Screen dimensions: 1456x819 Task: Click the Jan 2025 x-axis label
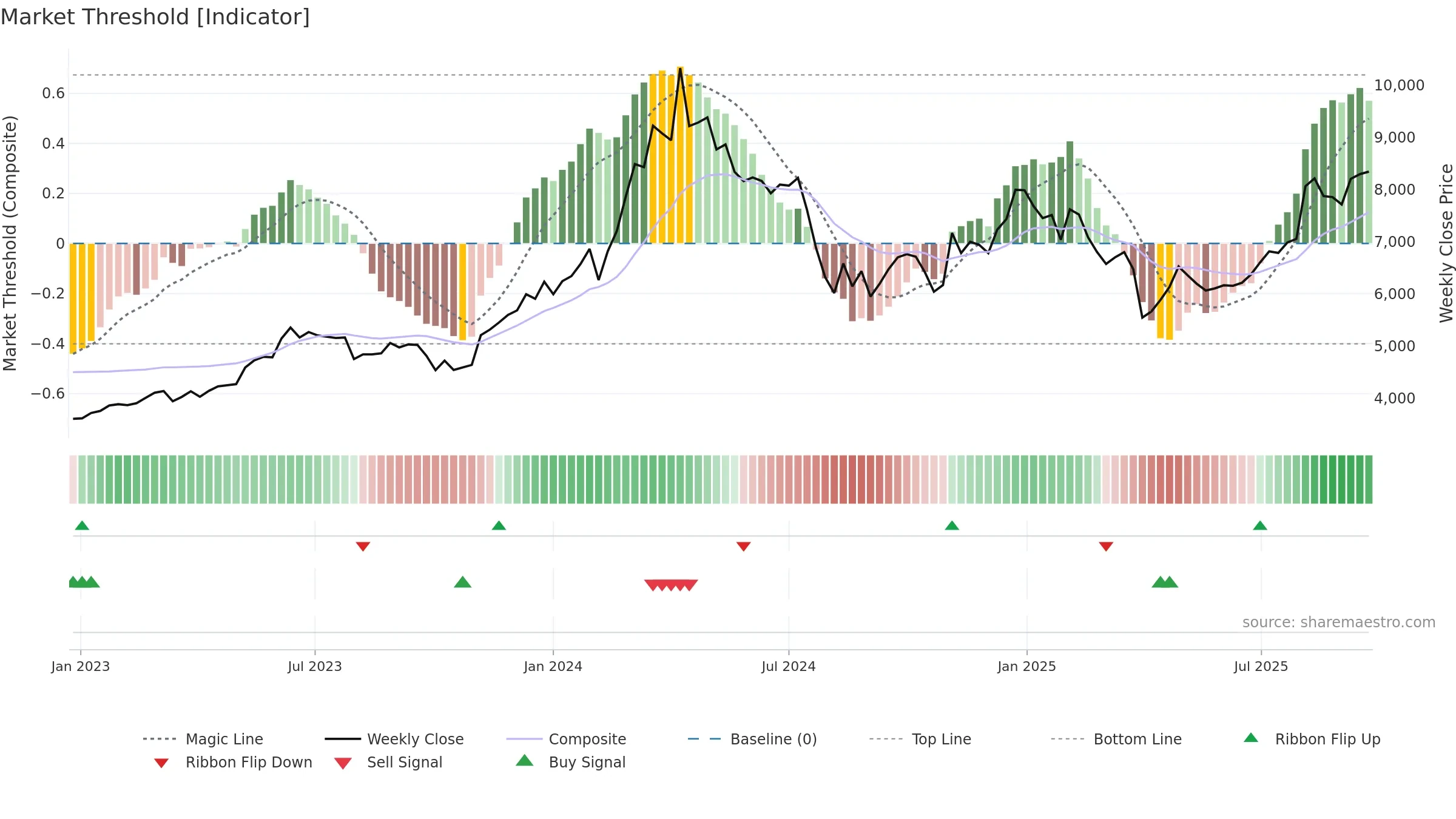[1026, 666]
